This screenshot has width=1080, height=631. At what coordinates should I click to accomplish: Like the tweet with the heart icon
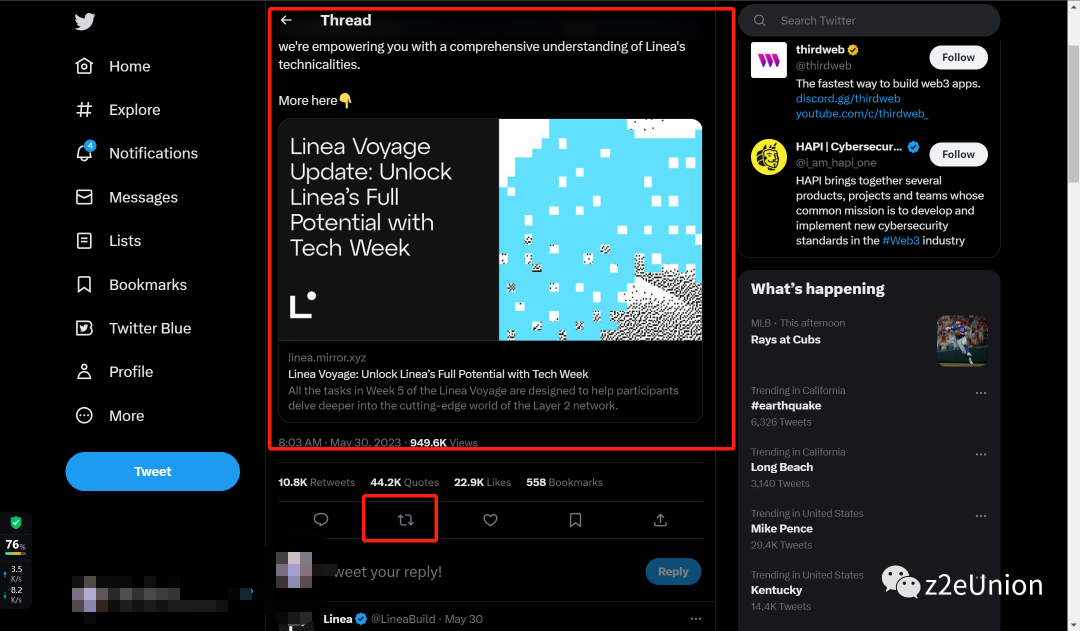(490, 520)
